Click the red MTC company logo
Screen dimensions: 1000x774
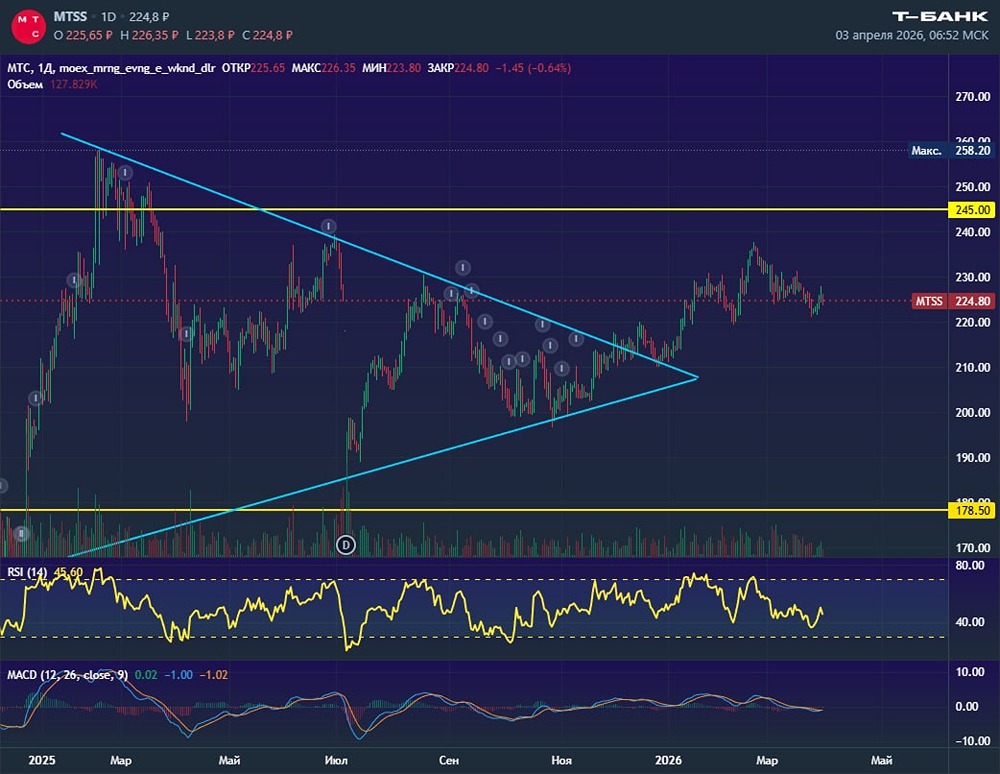(x=28, y=27)
